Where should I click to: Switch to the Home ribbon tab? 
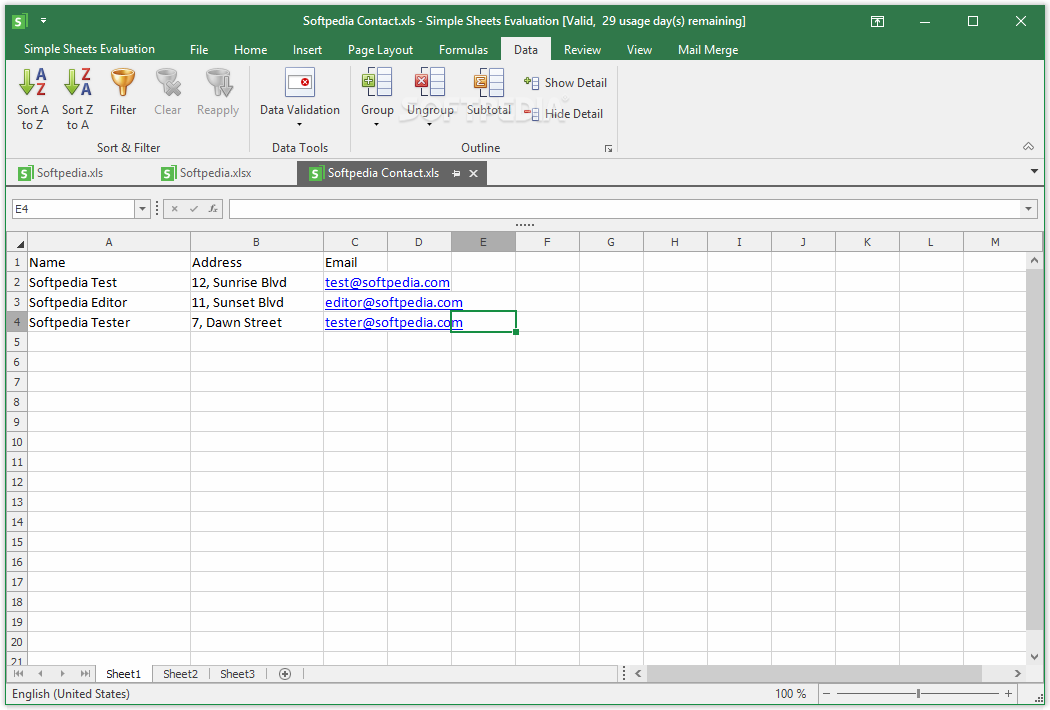pyautogui.click(x=250, y=50)
